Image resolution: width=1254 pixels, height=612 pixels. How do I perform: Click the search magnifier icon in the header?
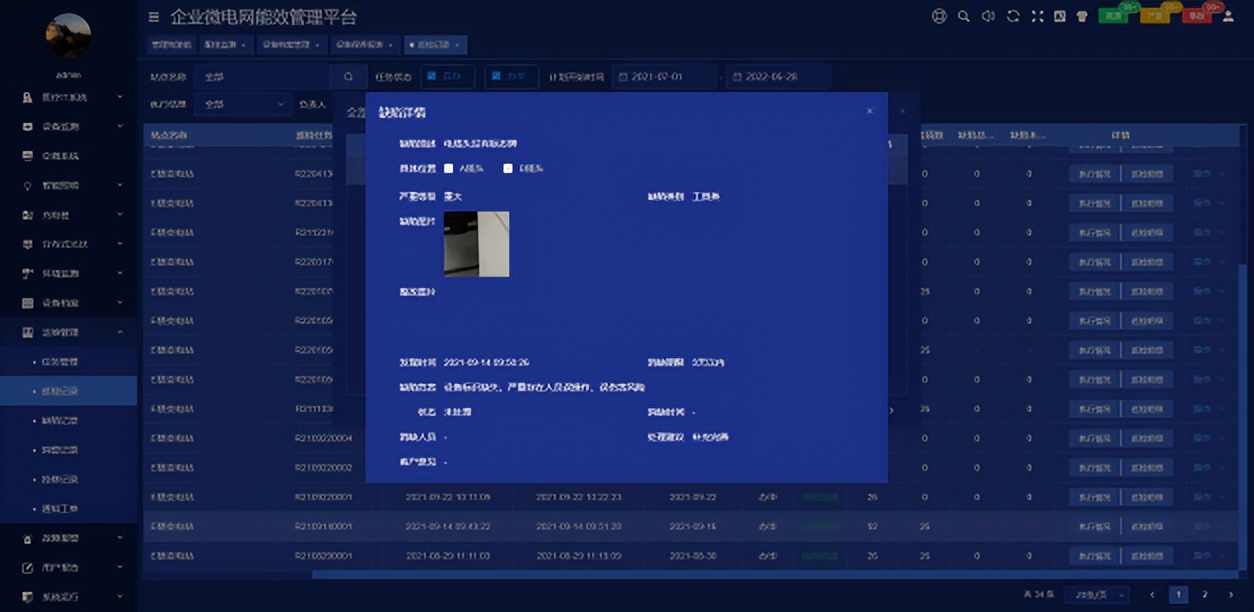tap(963, 17)
